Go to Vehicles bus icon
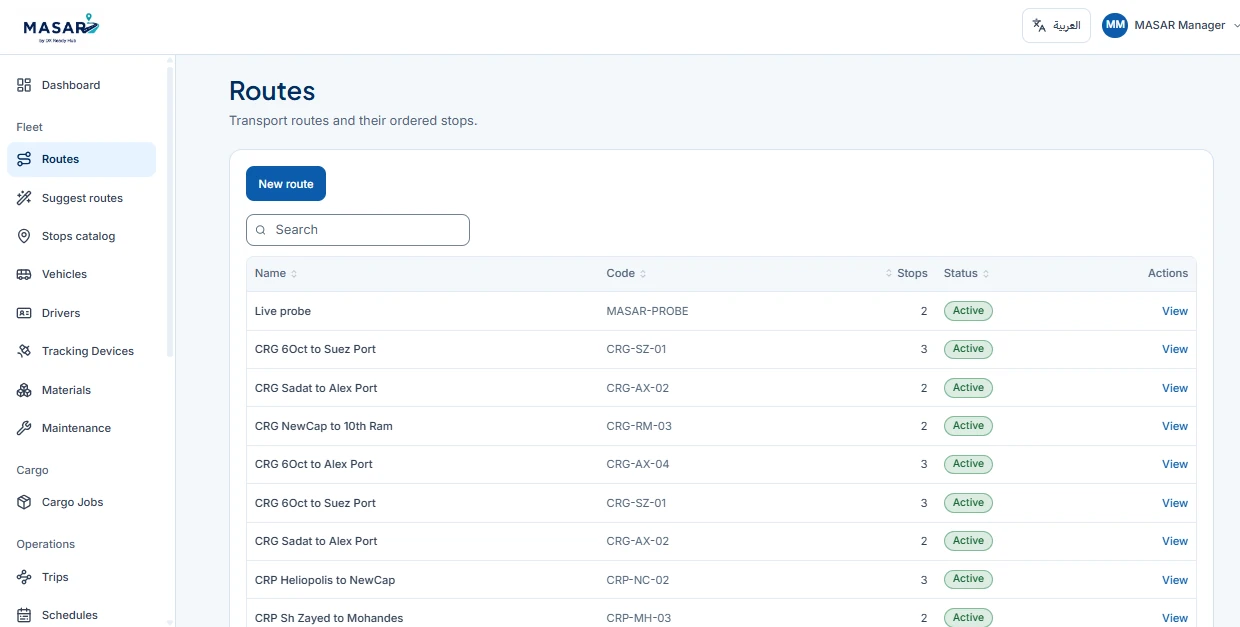The image size is (1240, 627). (24, 274)
